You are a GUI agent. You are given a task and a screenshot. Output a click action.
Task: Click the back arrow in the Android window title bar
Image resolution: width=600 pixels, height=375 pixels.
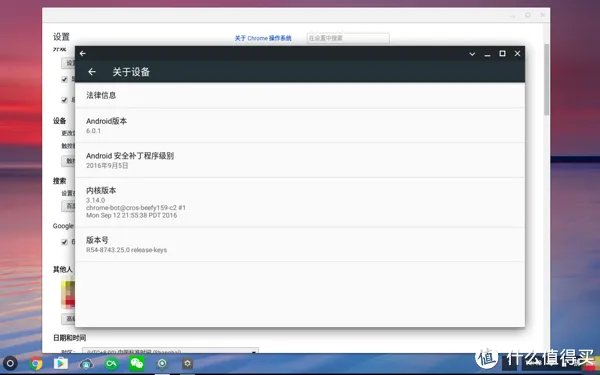tap(83, 54)
